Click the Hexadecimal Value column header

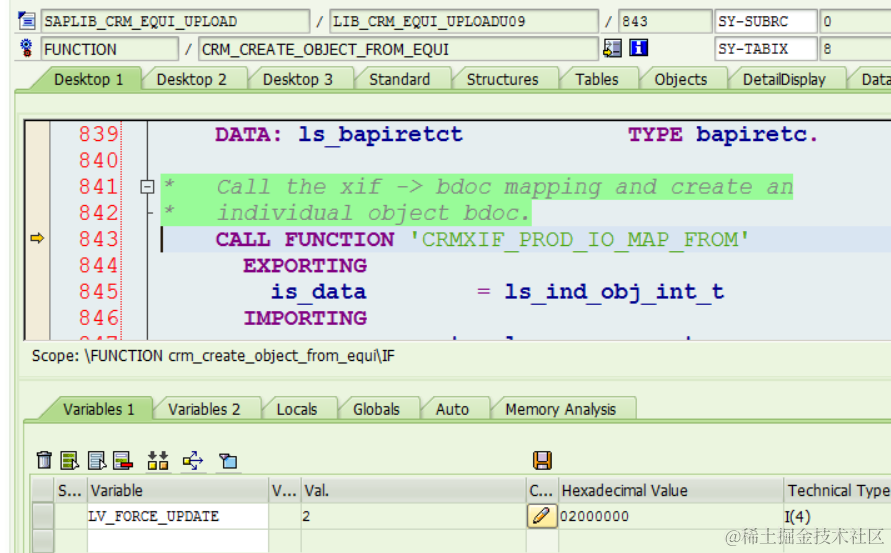(x=671, y=490)
